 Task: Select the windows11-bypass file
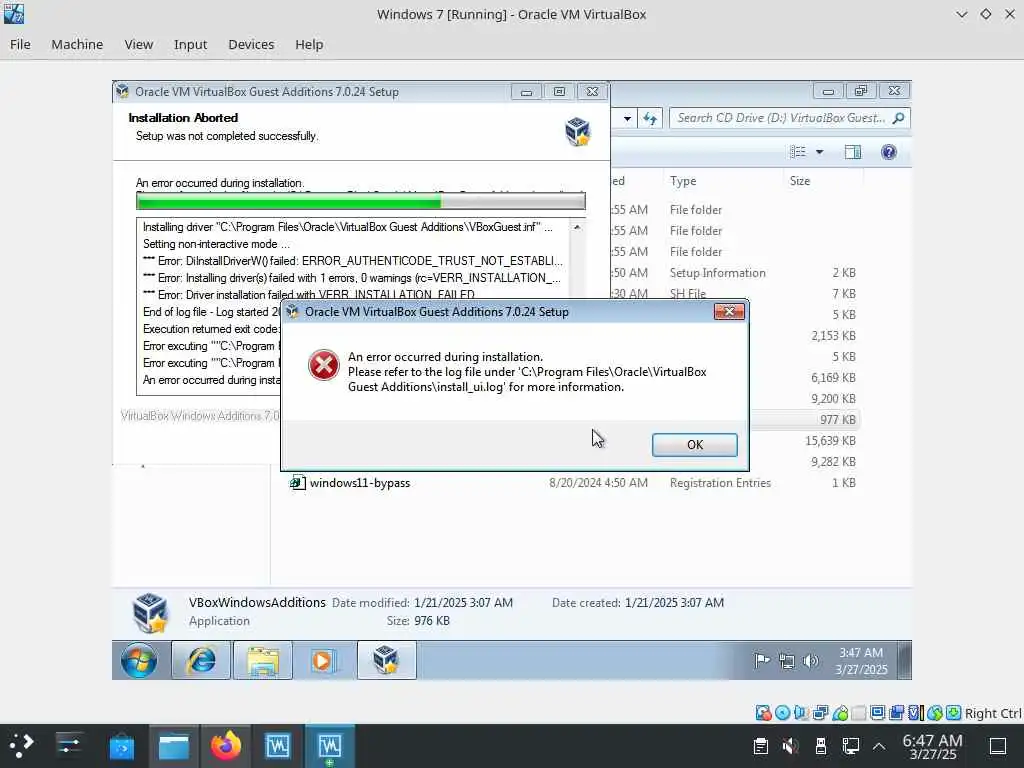click(360, 483)
